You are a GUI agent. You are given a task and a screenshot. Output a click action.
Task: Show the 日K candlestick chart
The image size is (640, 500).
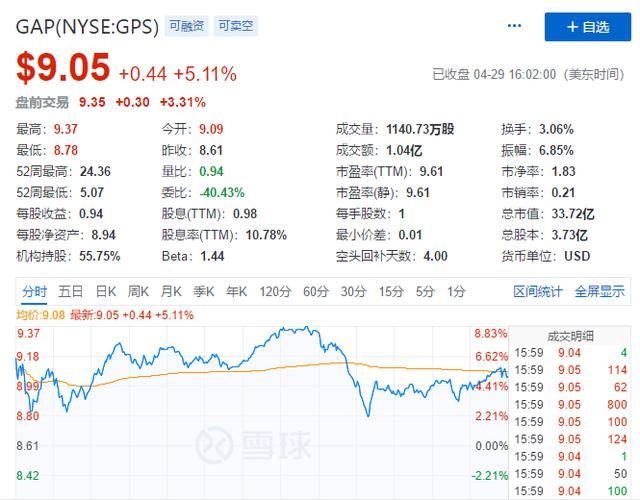point(105,292)
